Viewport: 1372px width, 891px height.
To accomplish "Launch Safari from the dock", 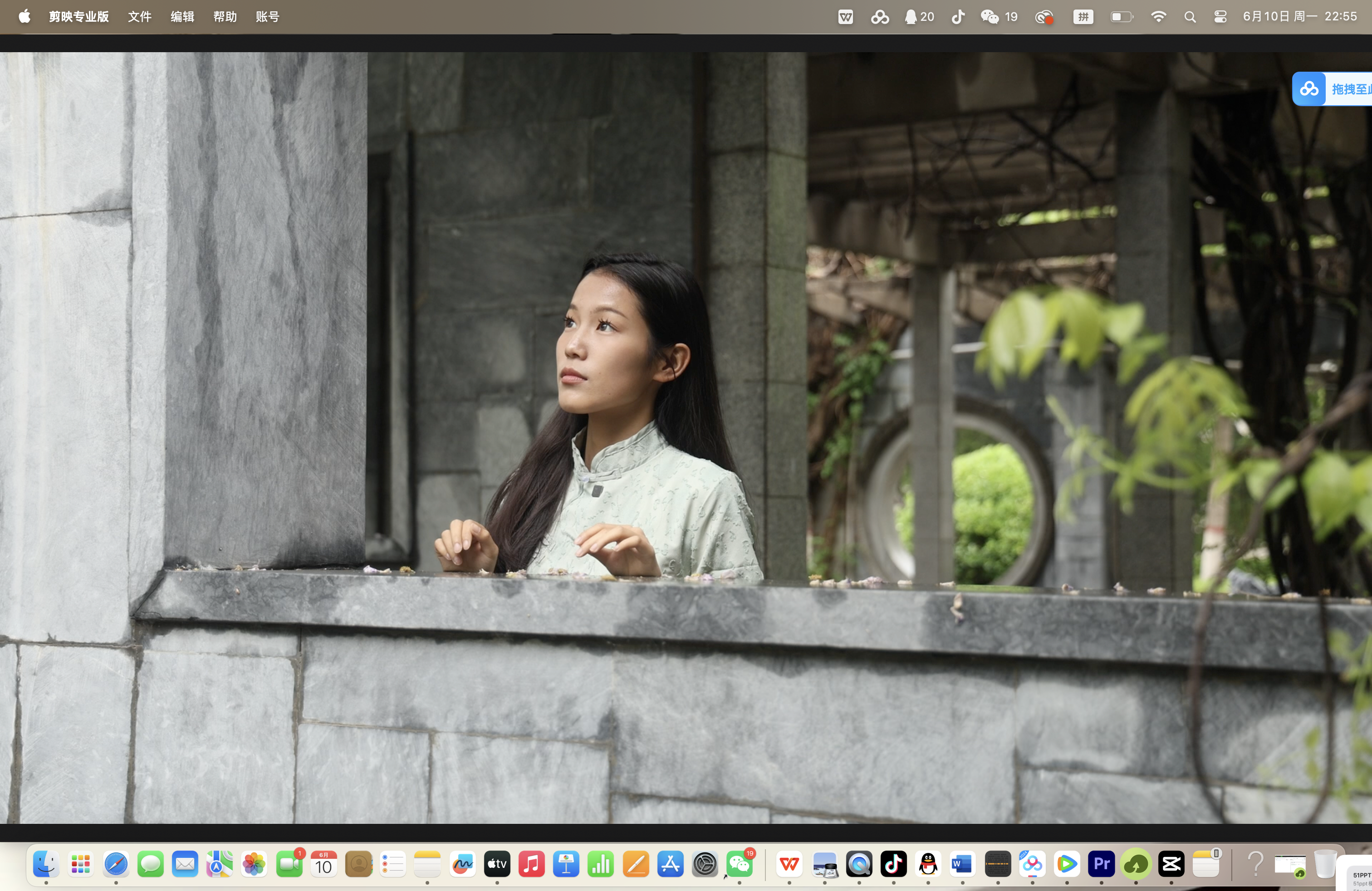I will 116,865.
